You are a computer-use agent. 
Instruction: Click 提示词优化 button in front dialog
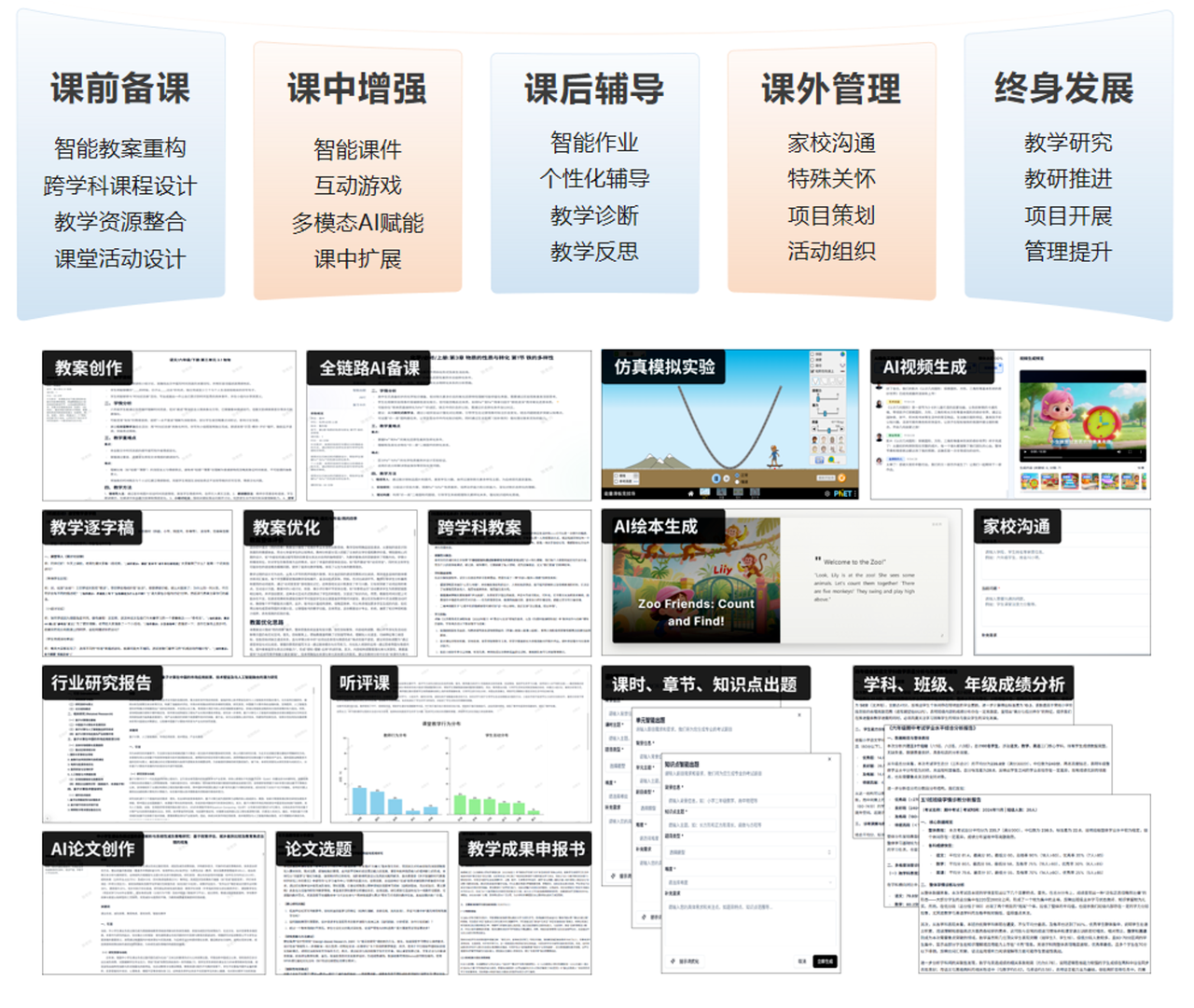[685, 961]
